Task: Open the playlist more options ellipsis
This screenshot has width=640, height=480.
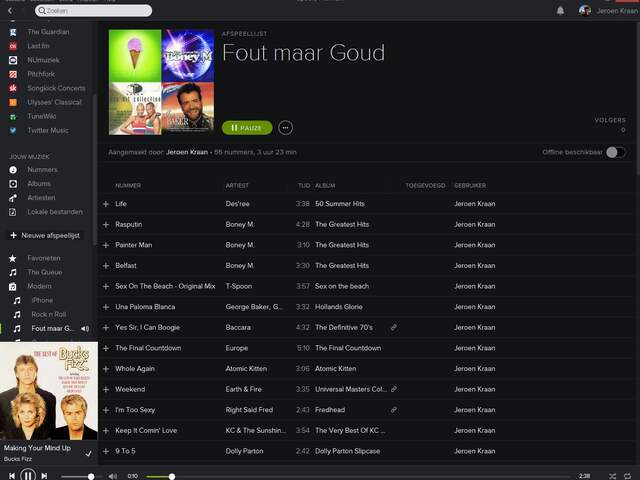Action: pyautogui.click(x=285, y=128)
